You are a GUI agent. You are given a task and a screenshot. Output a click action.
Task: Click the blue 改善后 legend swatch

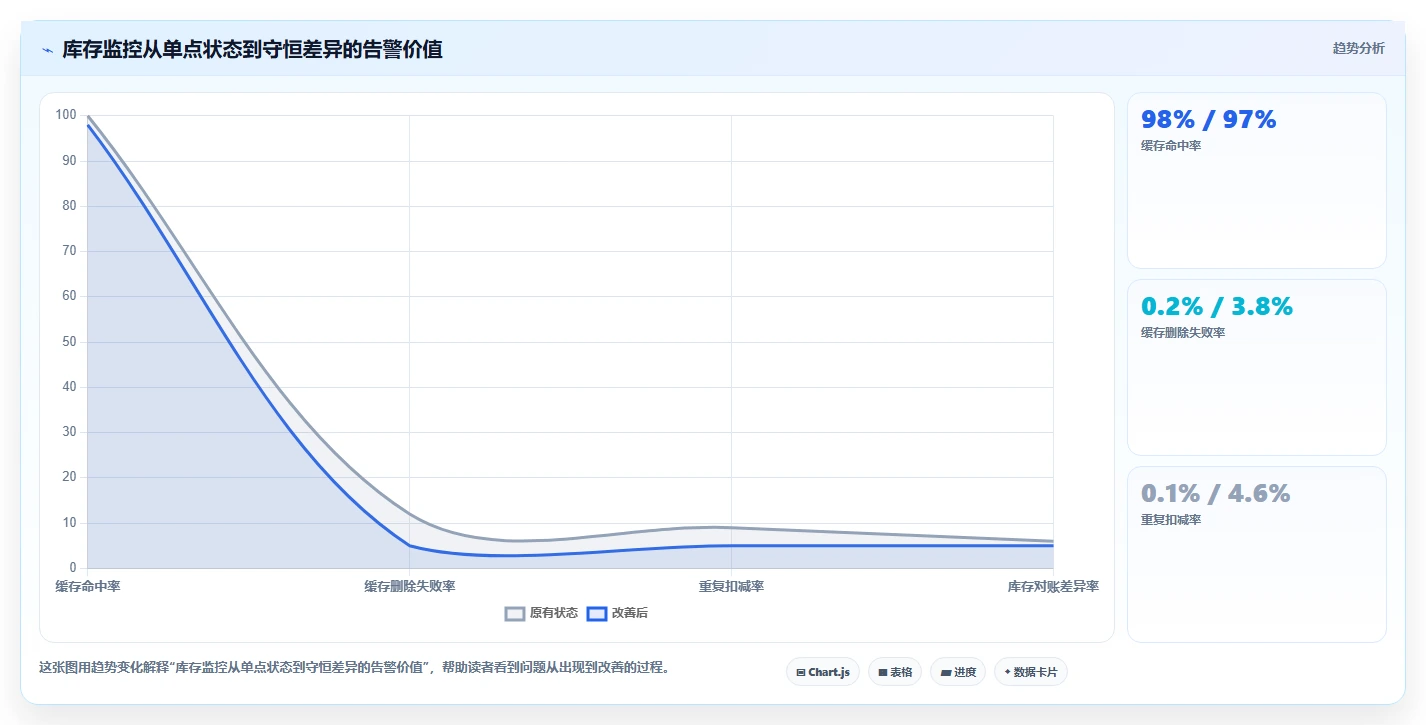tap(597, 614)
